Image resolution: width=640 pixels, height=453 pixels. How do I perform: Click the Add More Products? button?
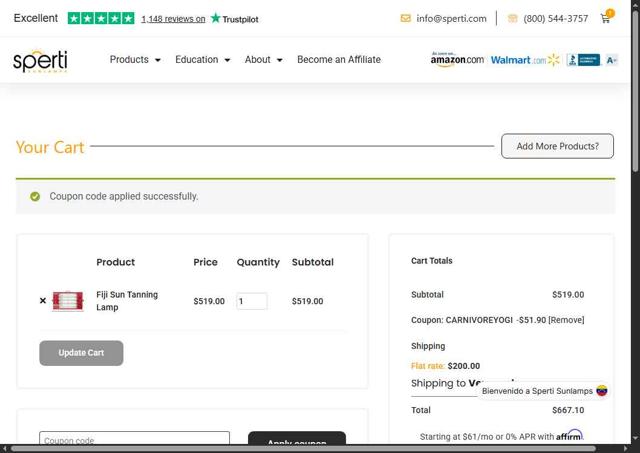tap(557, 146)
